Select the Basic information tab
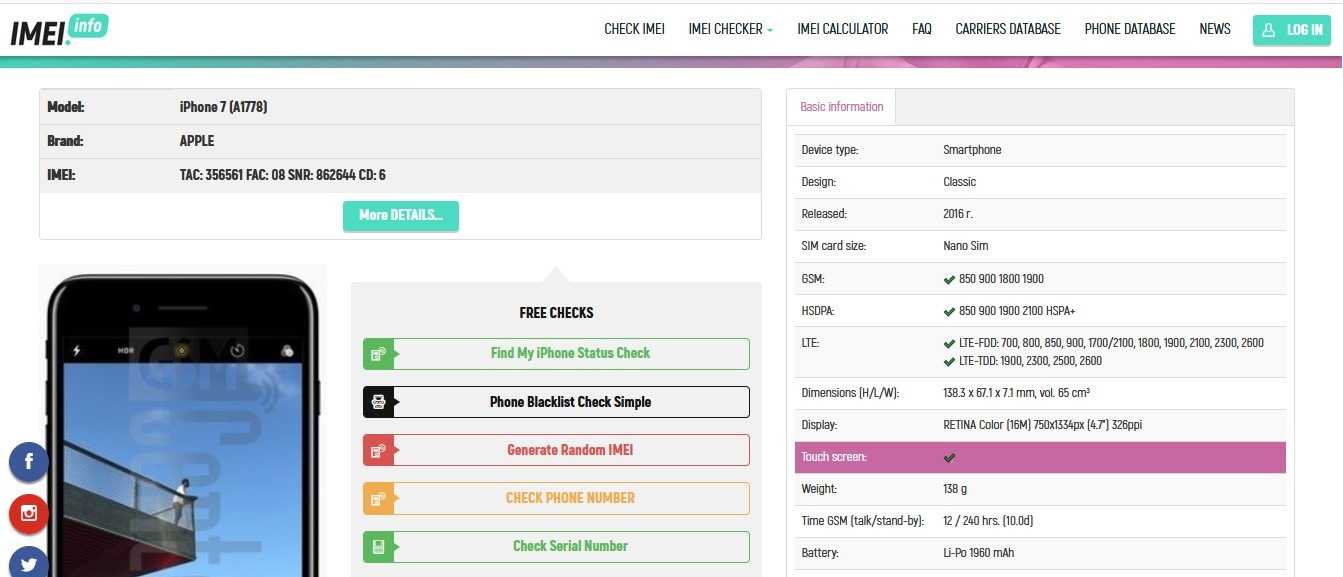 pyautogui.click(x=841, y=107)
